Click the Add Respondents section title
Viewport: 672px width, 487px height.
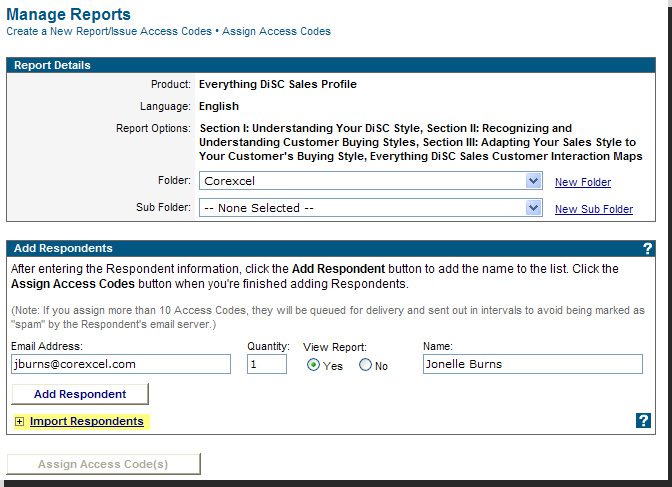point(63,248)
